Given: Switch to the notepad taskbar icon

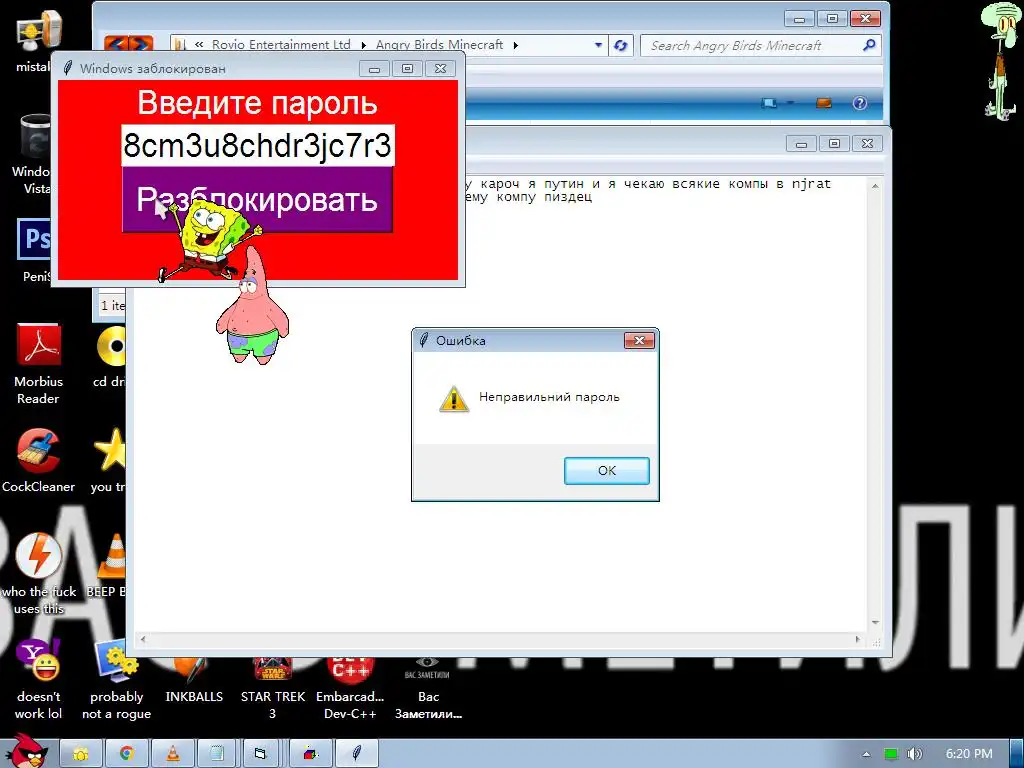Looking at the screenshot, I should coord(217,754).
